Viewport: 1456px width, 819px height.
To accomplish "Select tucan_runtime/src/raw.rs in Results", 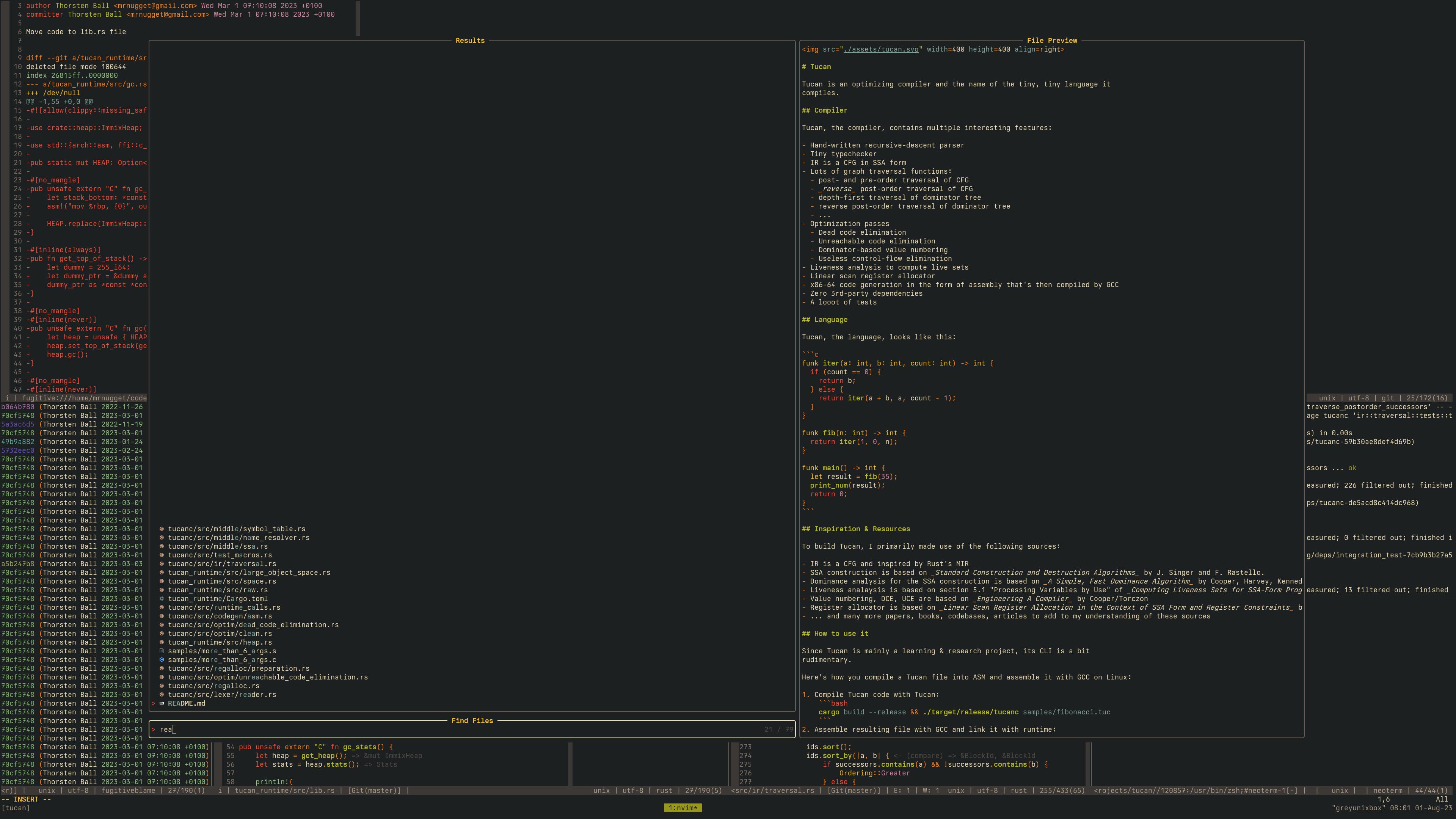I will [218, 590].
